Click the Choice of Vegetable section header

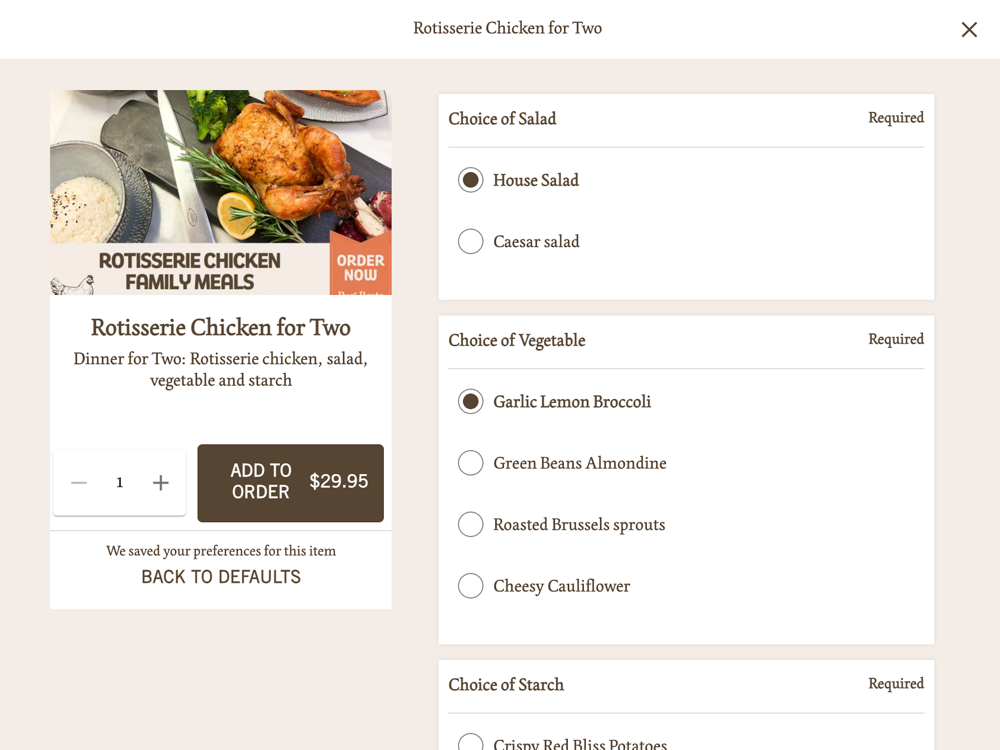click(x=517, y=341)
